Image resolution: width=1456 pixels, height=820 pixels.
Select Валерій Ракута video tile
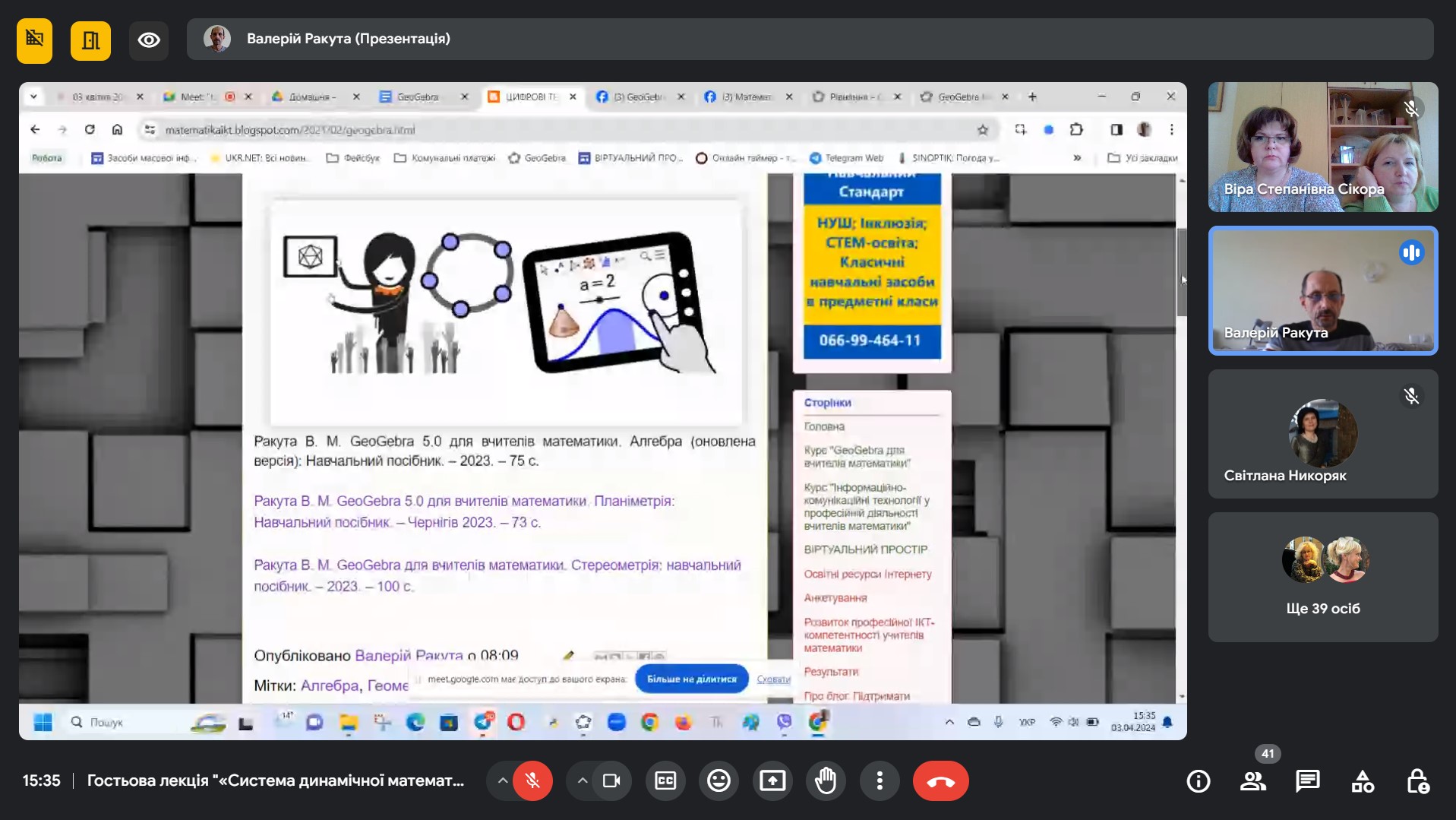[1323, 290]
